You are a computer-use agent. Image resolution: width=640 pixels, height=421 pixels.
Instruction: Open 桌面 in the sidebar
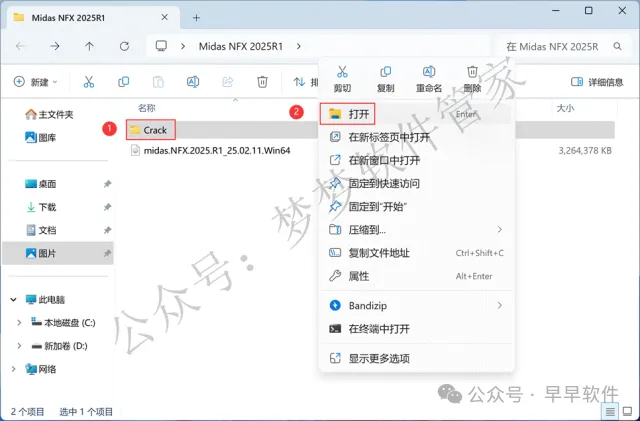(x=41, y=184)
